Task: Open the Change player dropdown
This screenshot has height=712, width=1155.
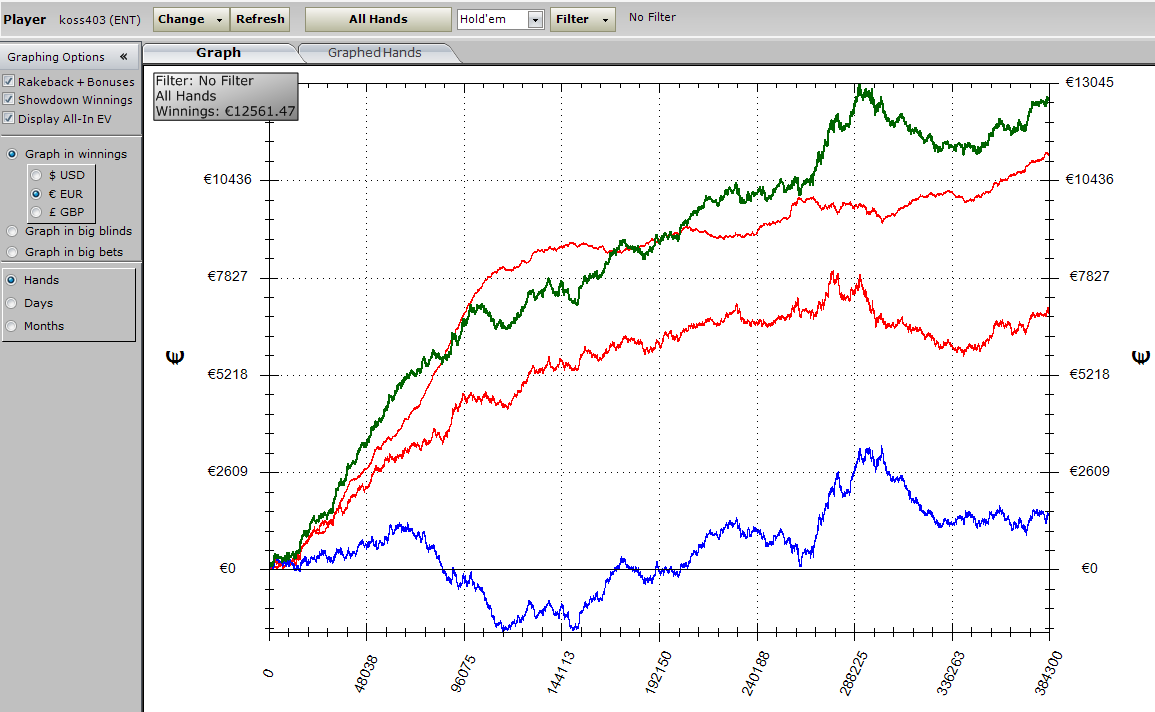Action: [x=191, y=19]
